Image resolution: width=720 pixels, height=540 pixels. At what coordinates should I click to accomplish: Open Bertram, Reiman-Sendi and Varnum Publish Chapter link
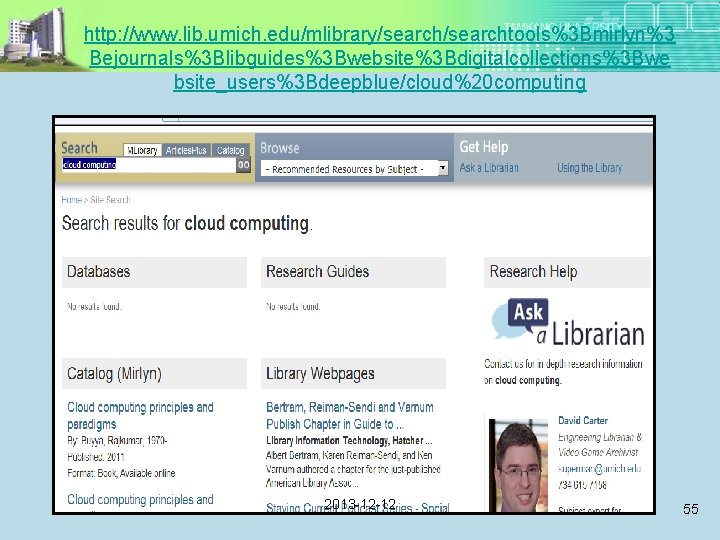coord(350,416)
